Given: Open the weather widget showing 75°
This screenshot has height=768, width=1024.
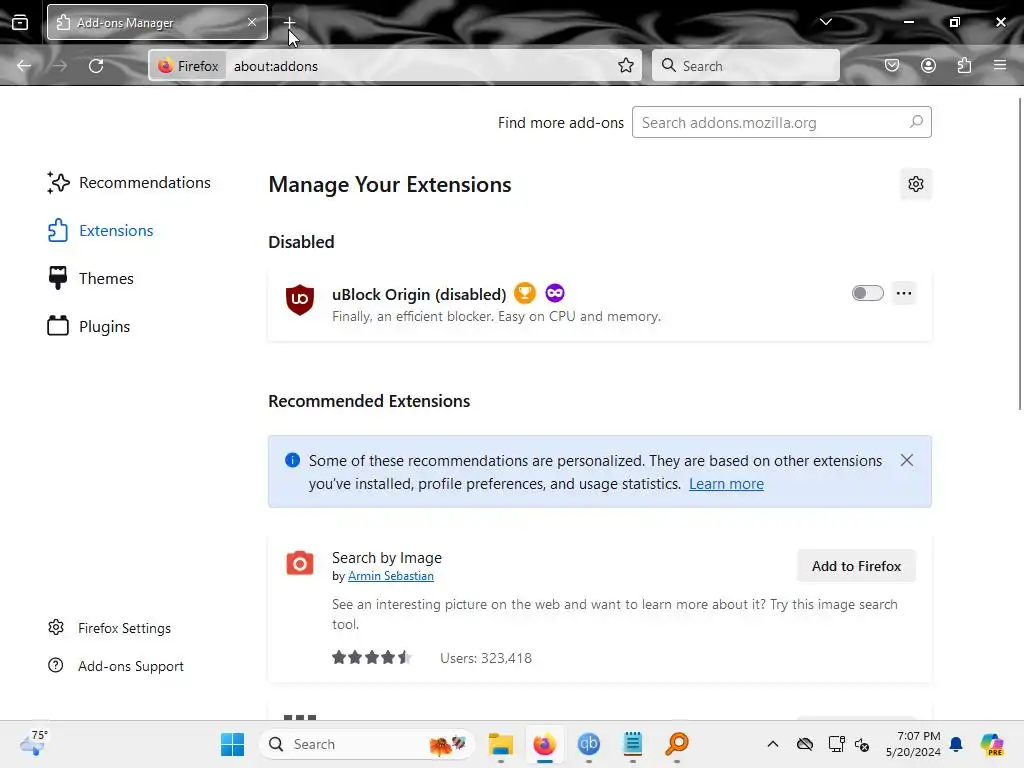Looking at the screenshot, I should 33,744.
